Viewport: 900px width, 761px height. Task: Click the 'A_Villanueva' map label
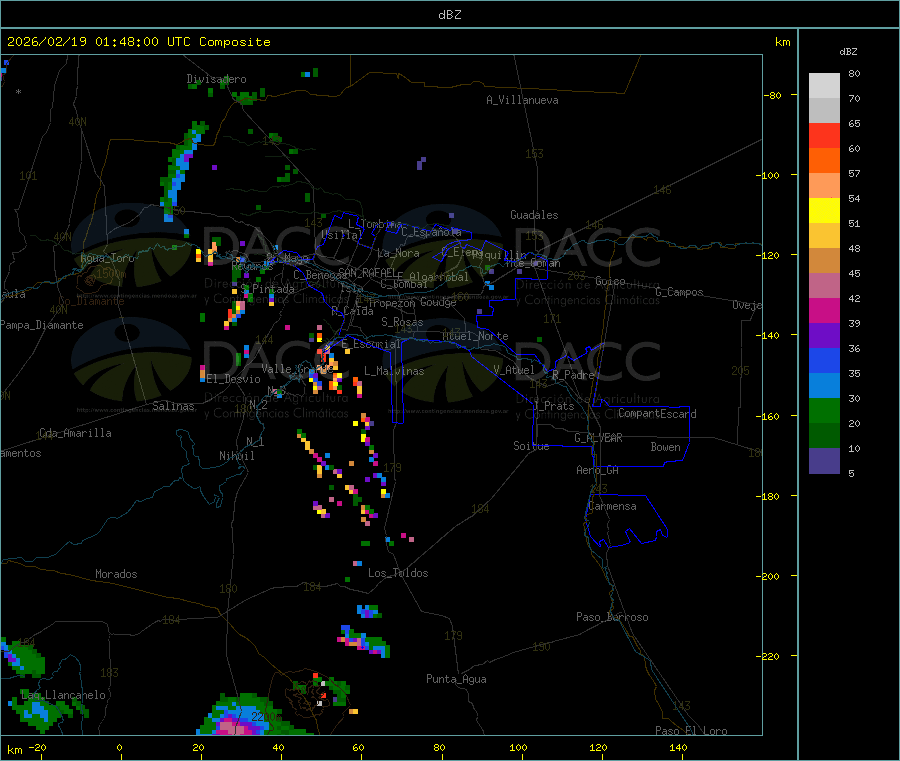tap(522, 100)
